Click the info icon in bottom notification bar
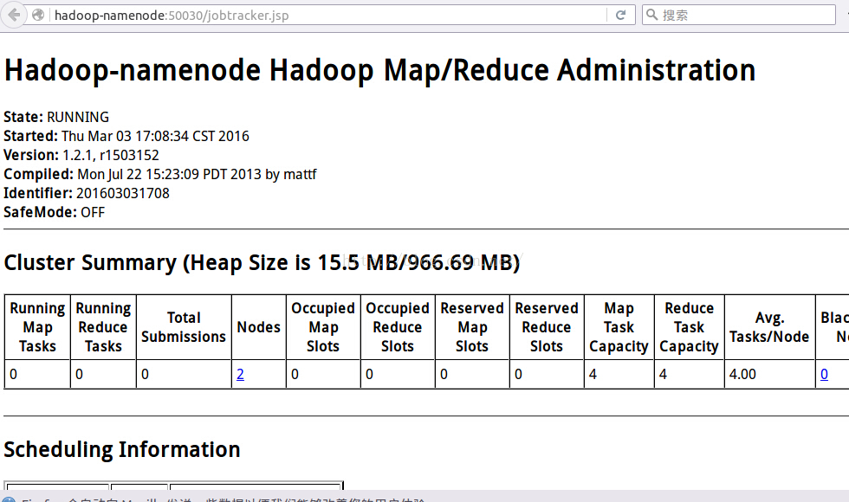 tap(8, 497)
